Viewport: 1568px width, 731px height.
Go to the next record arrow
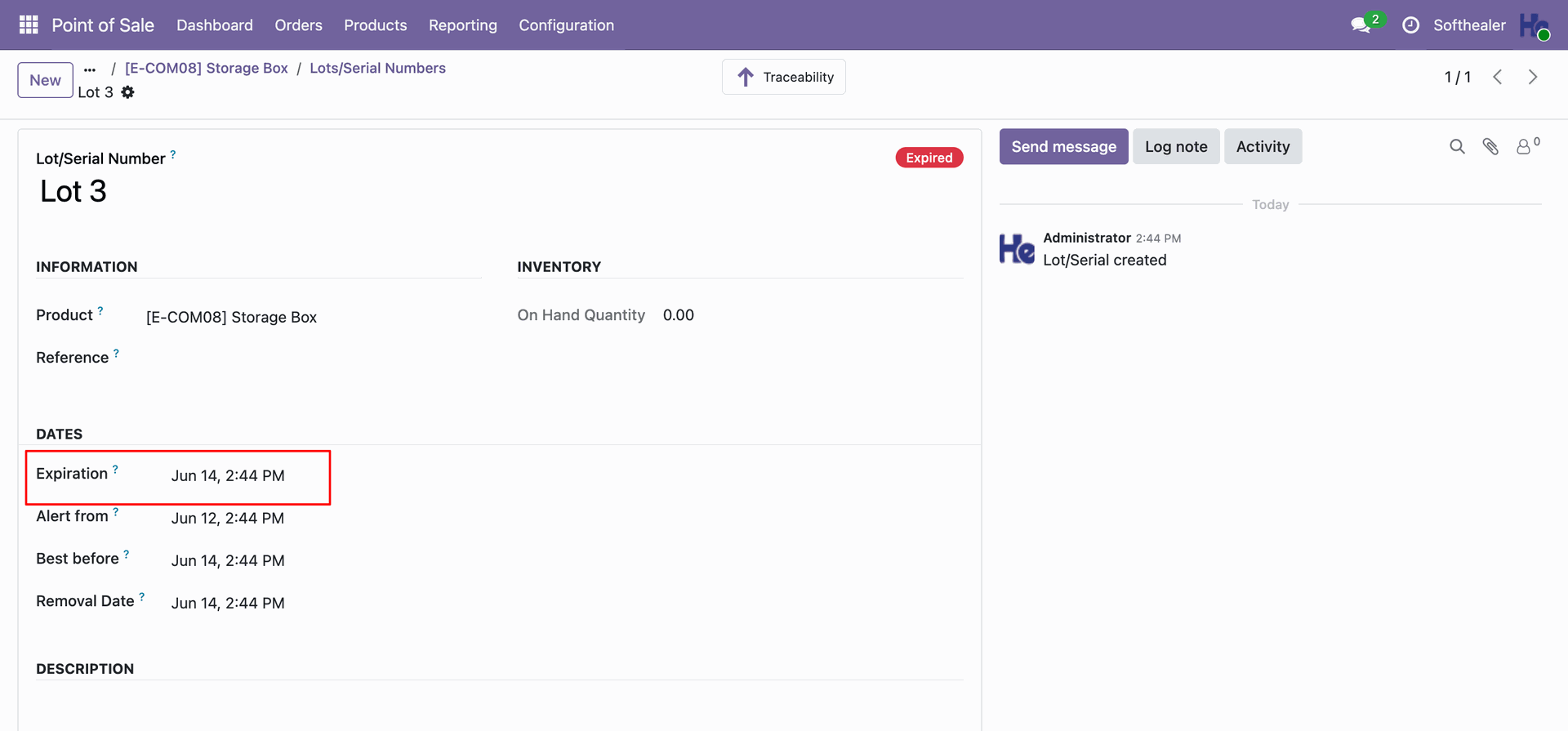1533,77
